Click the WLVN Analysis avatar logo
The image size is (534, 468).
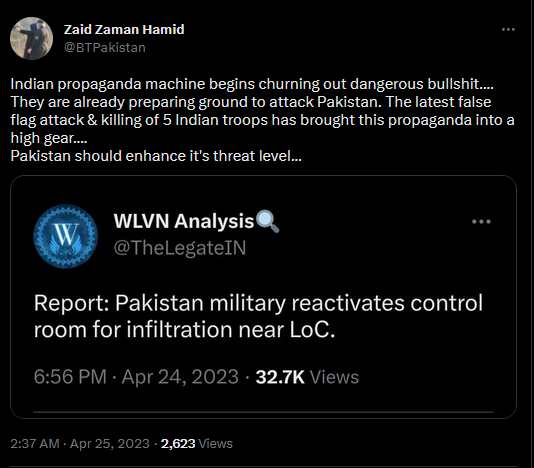tap(66, 236)
